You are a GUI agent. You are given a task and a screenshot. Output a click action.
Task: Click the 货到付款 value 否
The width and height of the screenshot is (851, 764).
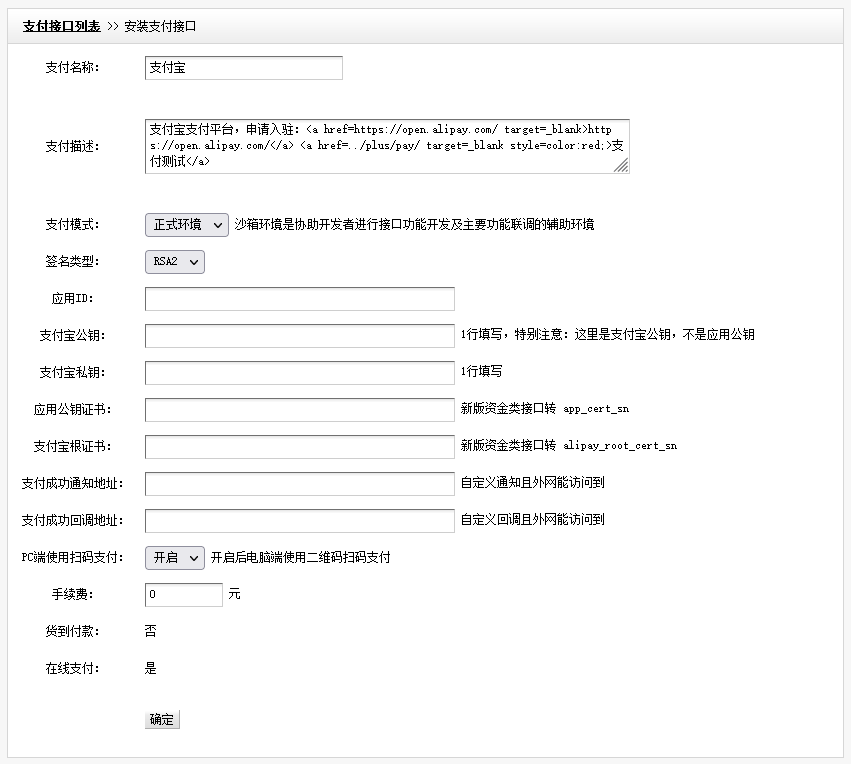(151, 632)
